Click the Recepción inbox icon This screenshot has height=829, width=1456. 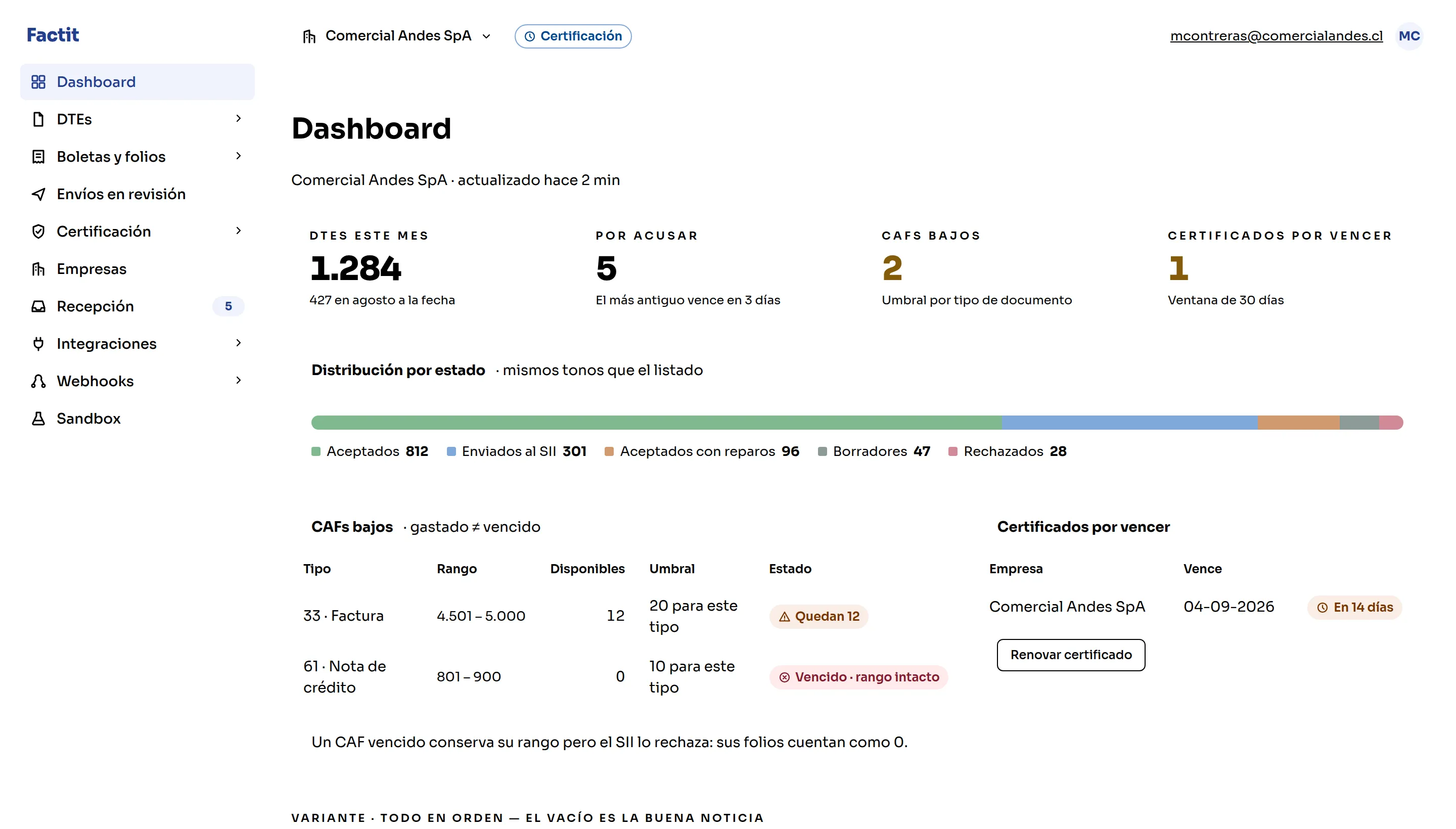[38, 306]
